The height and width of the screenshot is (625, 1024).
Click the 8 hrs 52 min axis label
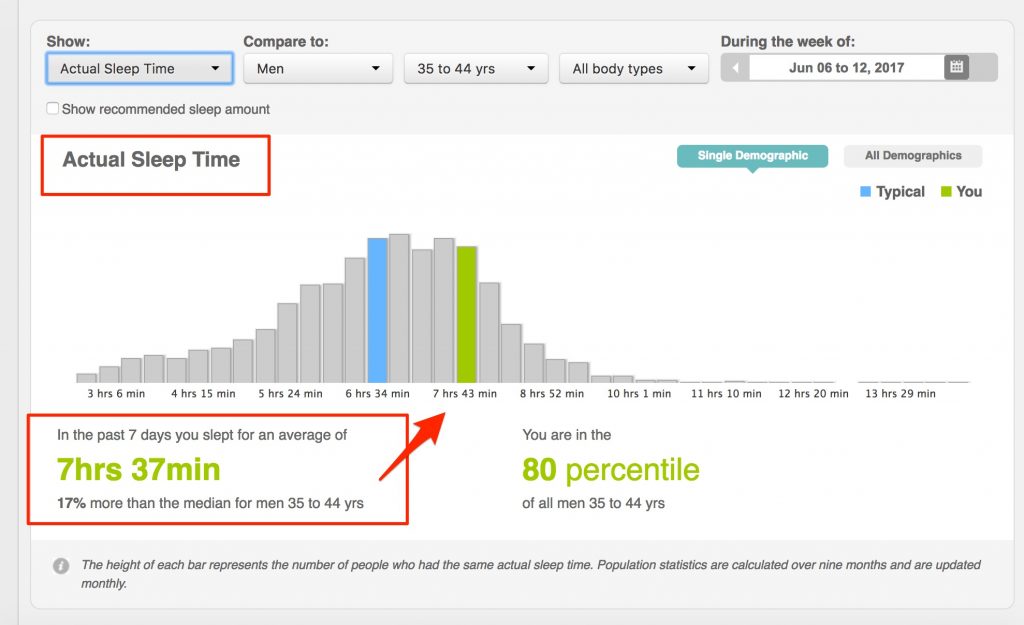click(x=552, y=394)
